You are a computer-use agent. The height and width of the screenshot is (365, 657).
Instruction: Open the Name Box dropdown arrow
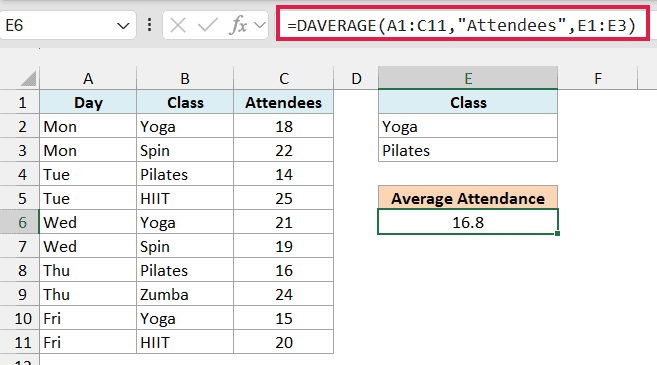pos(123,26)
